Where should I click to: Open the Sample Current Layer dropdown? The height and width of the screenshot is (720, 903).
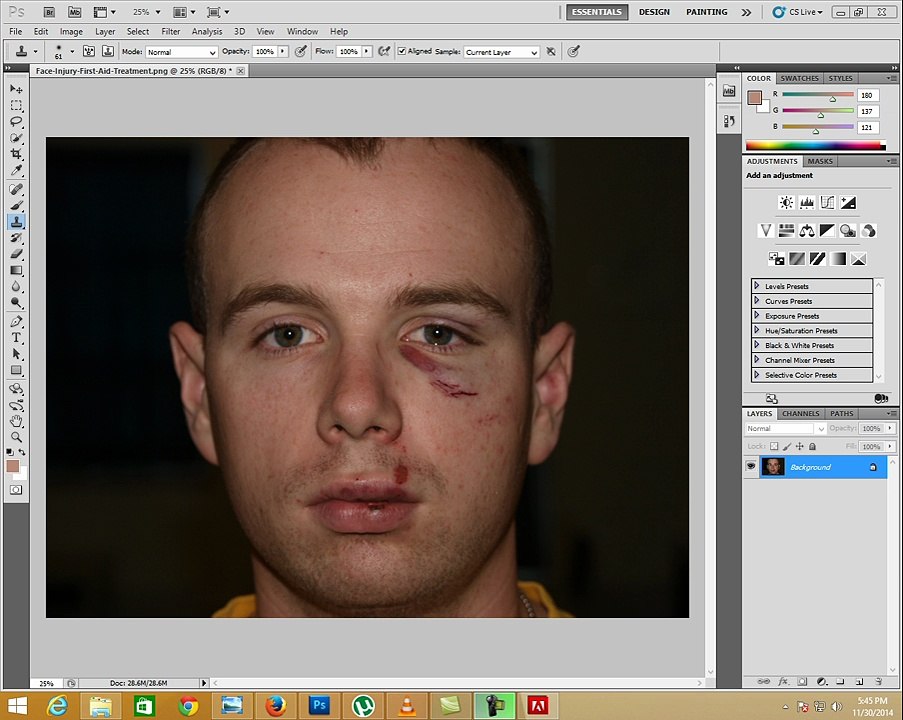[x=501, y=52]
